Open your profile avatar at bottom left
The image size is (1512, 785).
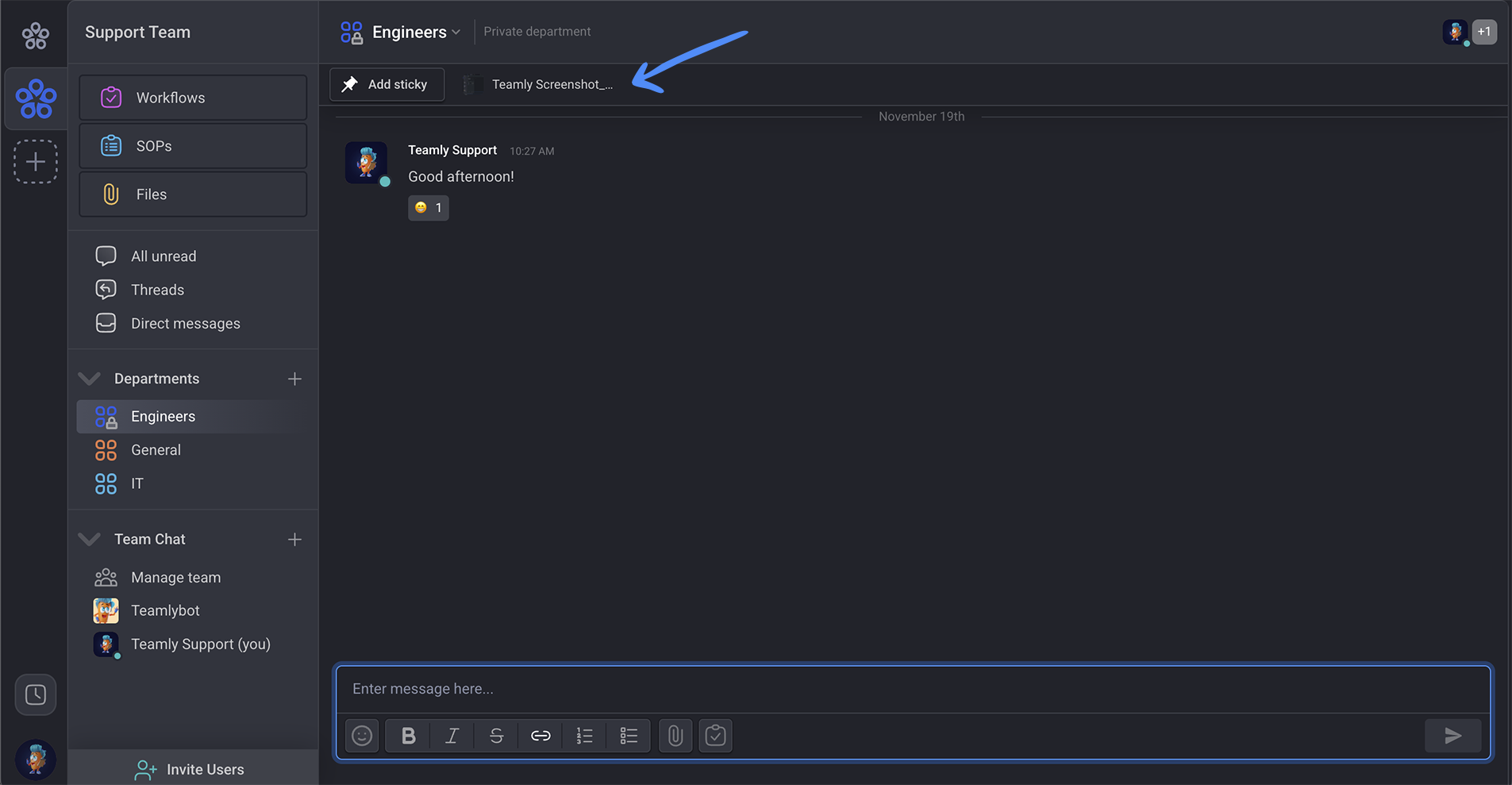click(x=36, y=760)
